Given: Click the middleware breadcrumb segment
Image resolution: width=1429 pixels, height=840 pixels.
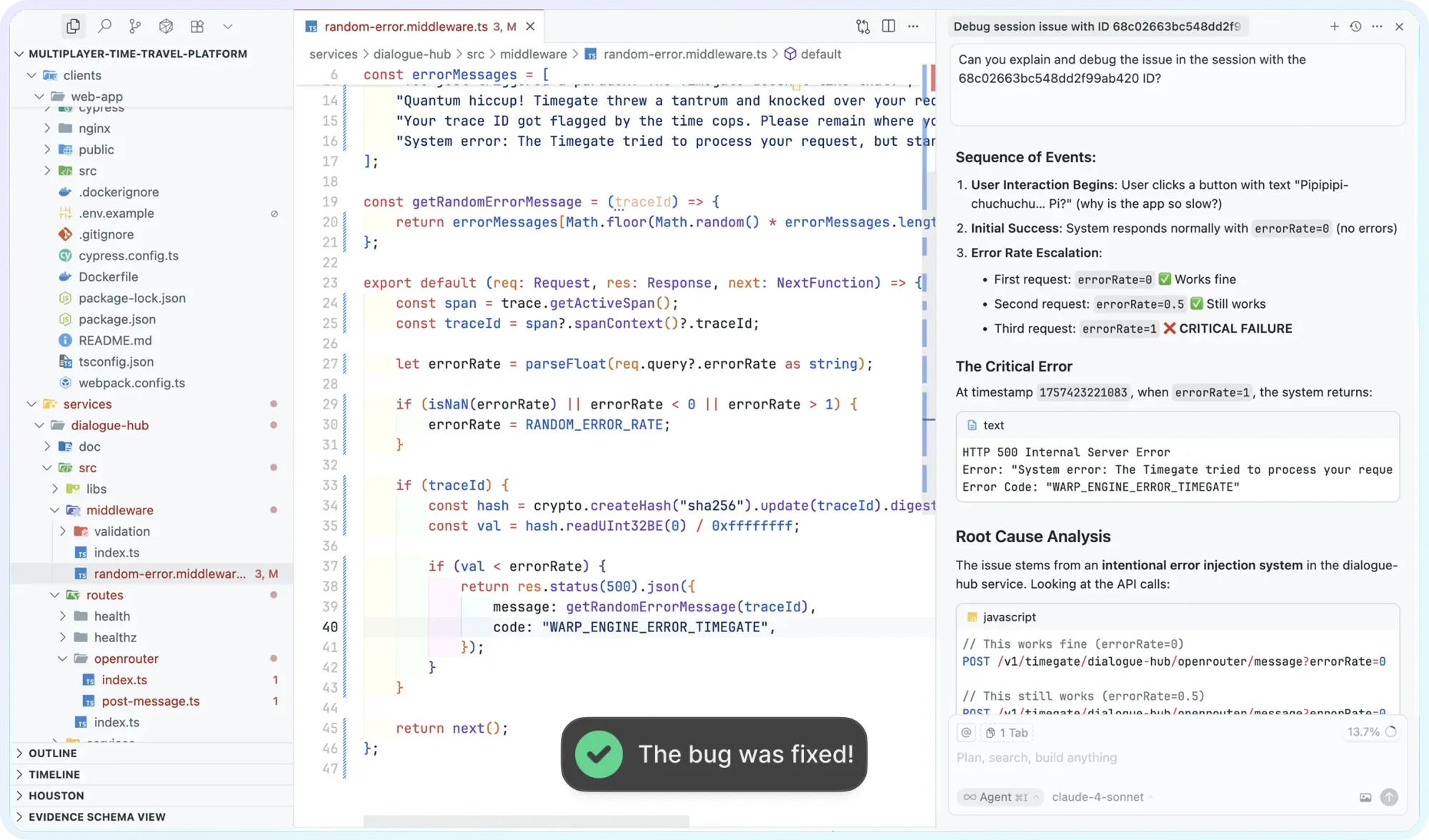Looking at the screenshot, I should coord(533,54).
